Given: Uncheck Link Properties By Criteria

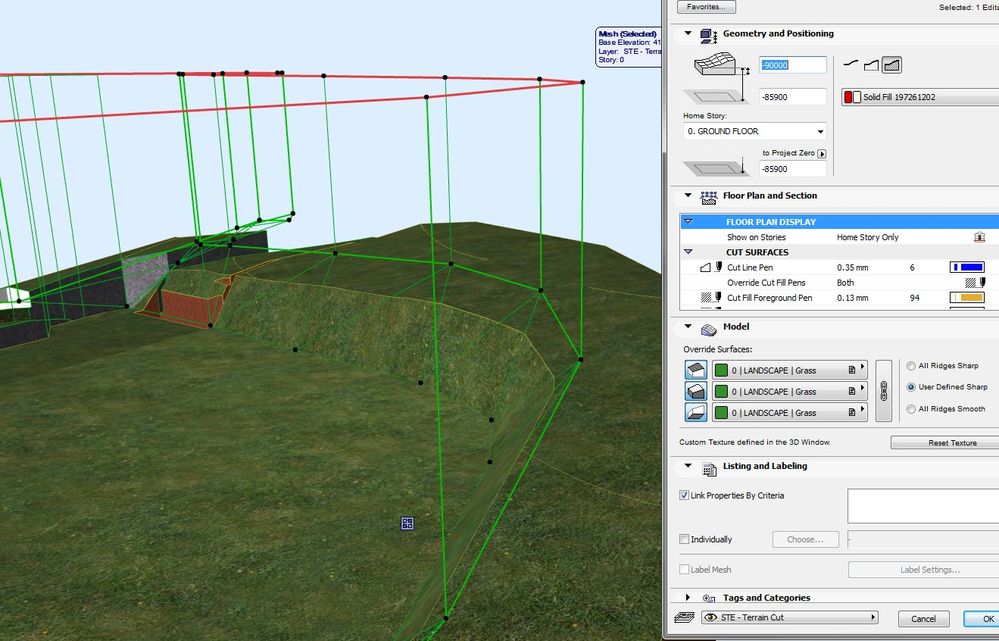Looking at the screenshot, I should (684, 496).
